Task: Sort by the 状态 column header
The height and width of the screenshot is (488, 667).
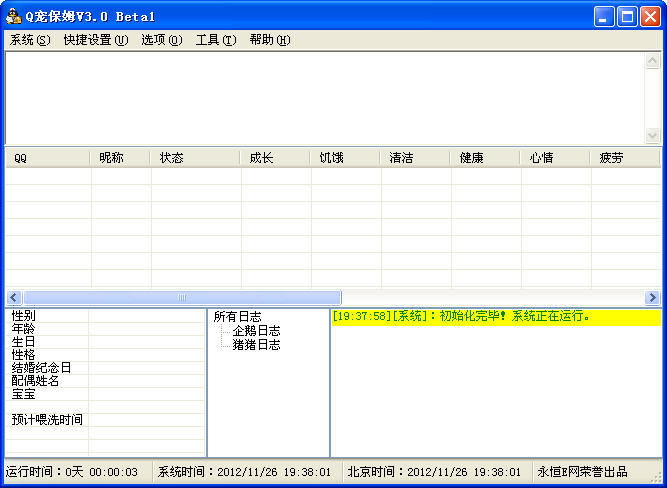Action: click(x=195, y=158)
